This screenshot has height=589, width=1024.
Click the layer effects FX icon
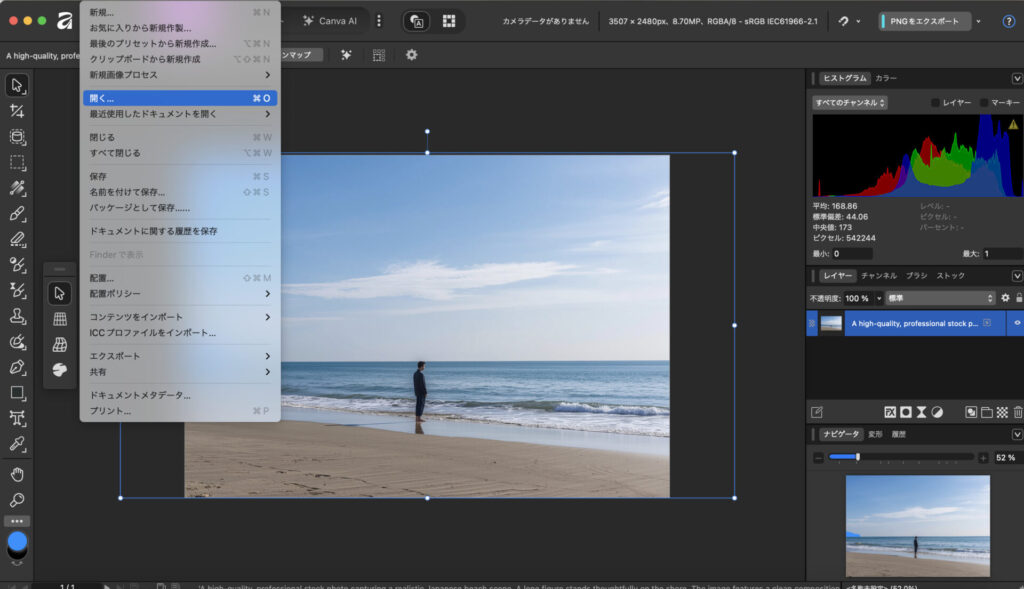(889, 412)
